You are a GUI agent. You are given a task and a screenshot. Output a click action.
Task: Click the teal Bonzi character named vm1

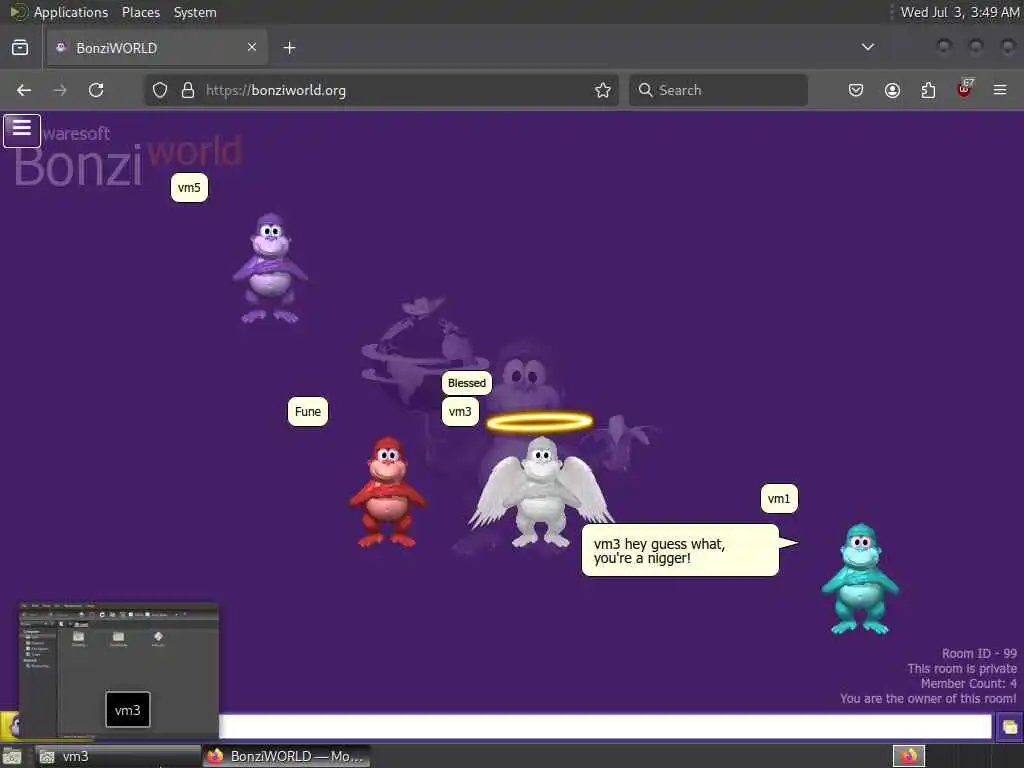click(860, 579)
